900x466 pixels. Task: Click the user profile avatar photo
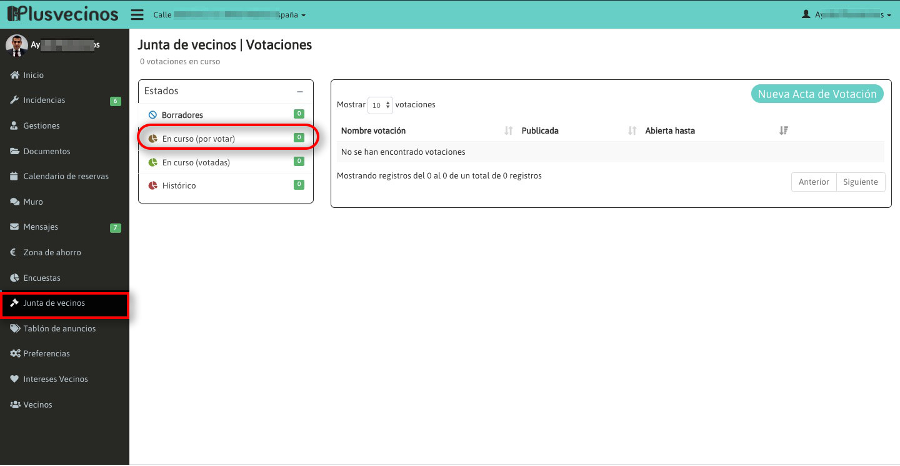pos(17,45)
